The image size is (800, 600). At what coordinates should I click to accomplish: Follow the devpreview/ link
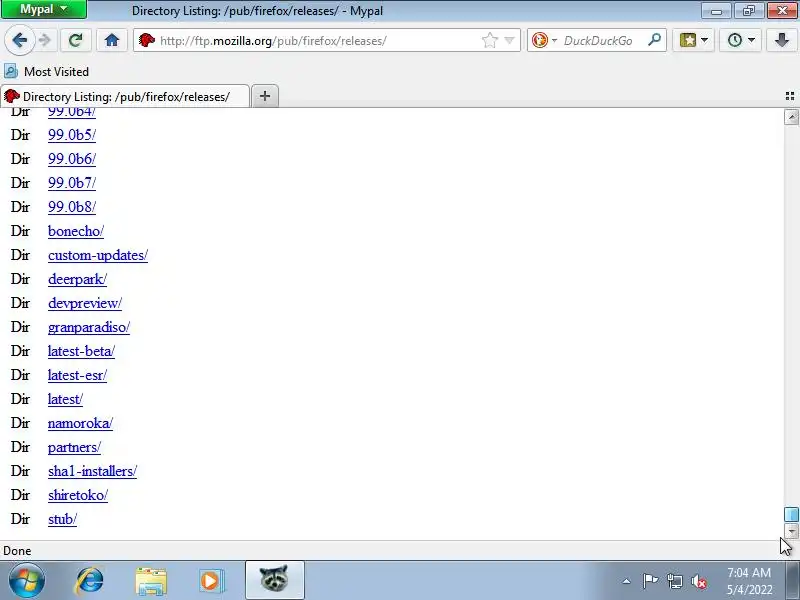click(x=85, y=303)
